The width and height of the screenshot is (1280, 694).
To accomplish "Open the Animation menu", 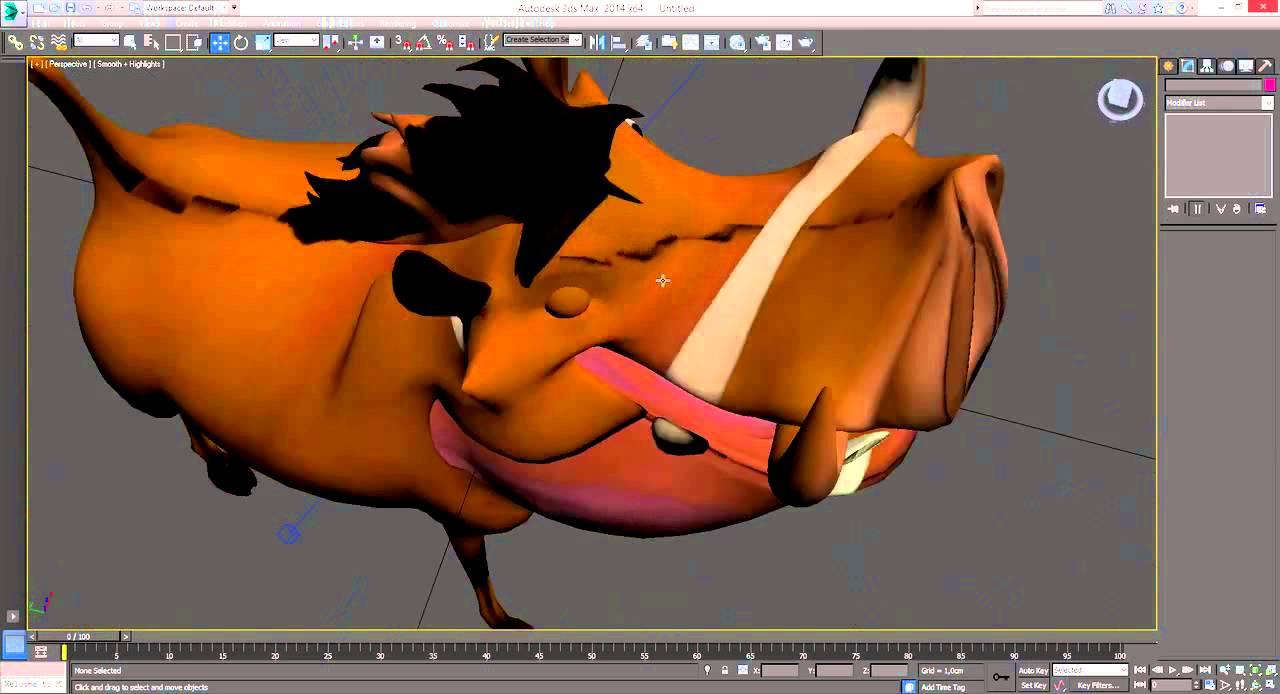I will click(282, 23).
